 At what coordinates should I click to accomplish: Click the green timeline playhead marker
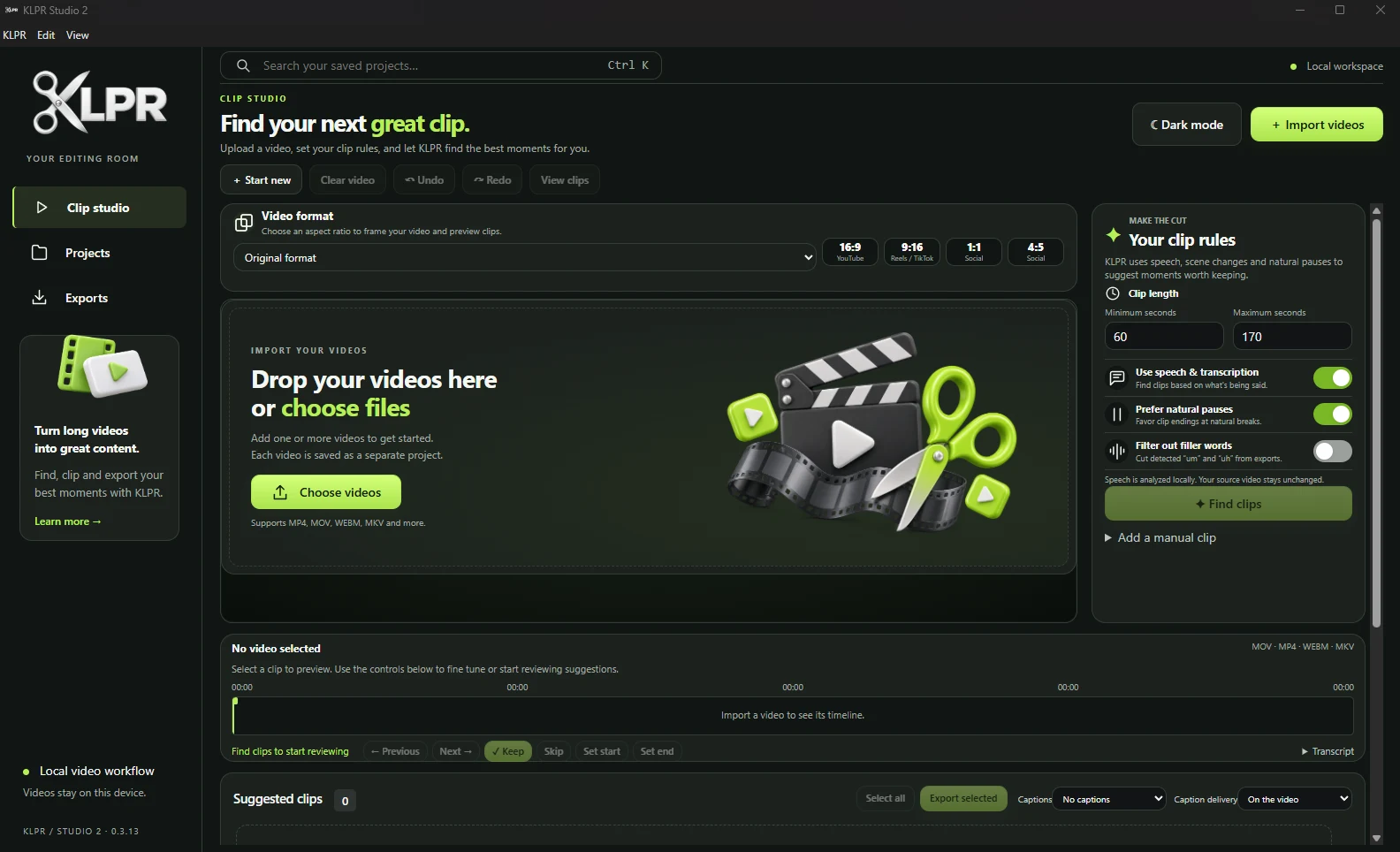(x=234, y=715)
